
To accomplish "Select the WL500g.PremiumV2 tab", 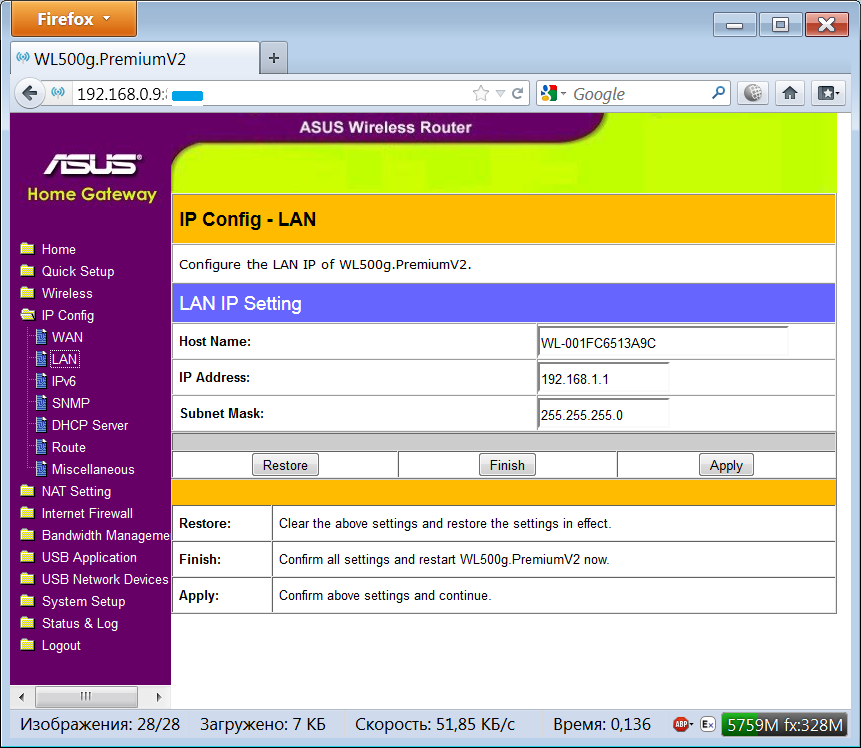I will pyautogui.click(x=135, y=58).
